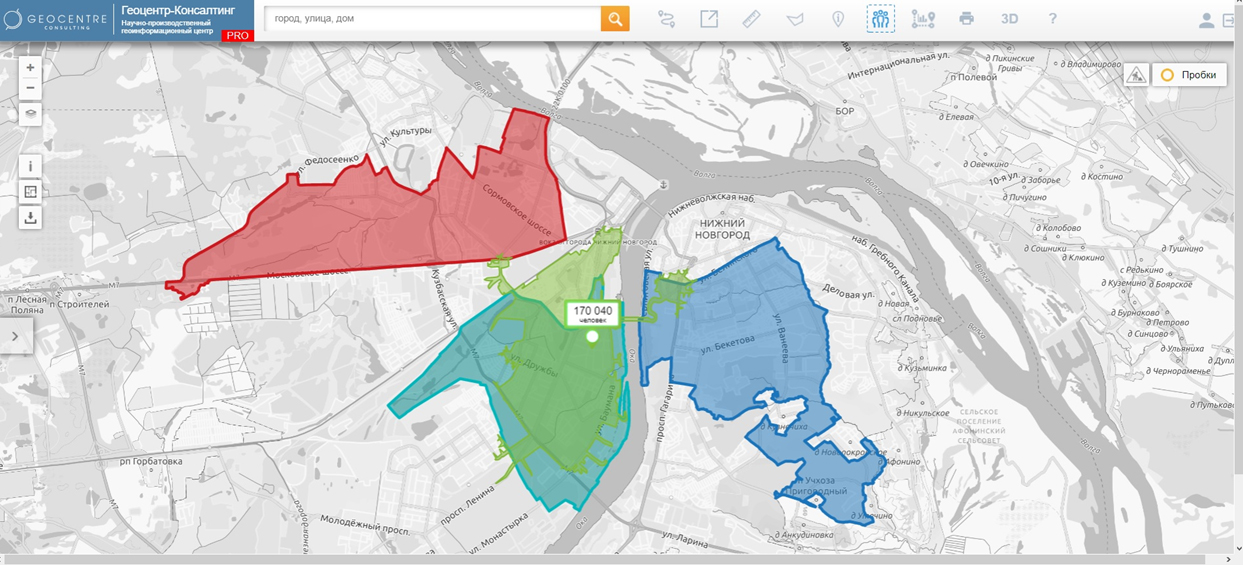Toggle the population analysis people icon
This screenshot has width=1245, height=565.
coord(881,18)
